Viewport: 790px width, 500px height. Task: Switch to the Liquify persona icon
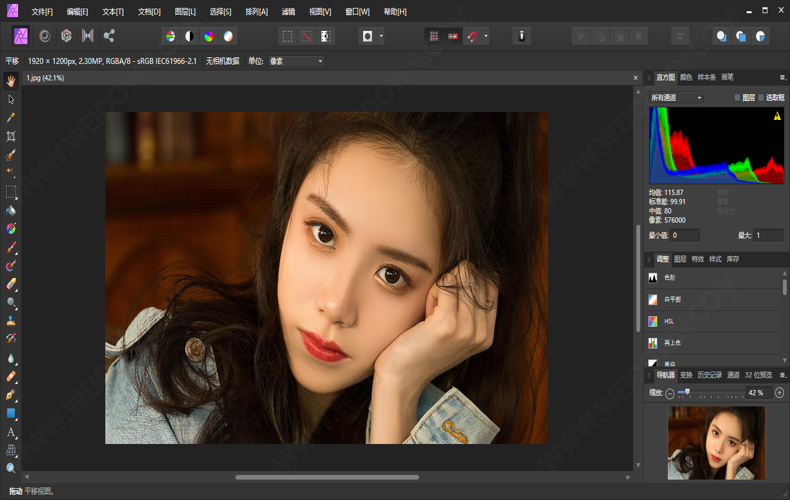point(45,36)
